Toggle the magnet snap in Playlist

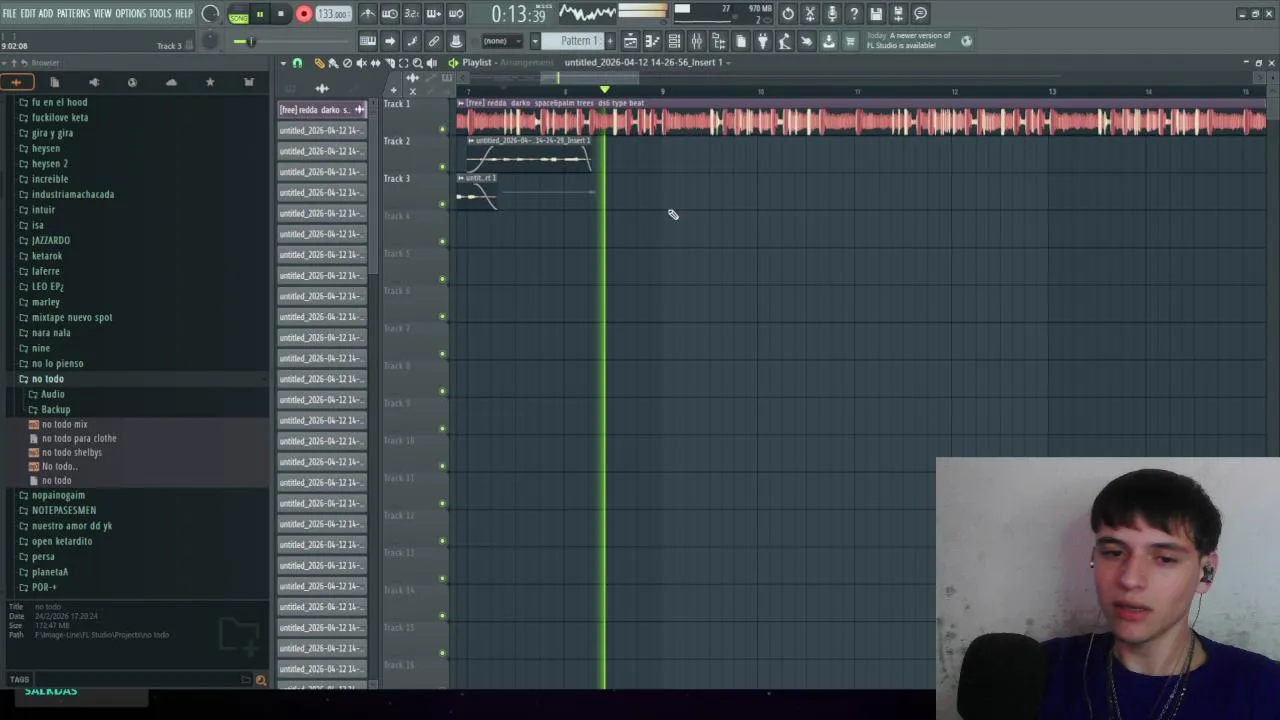point(297,63)
